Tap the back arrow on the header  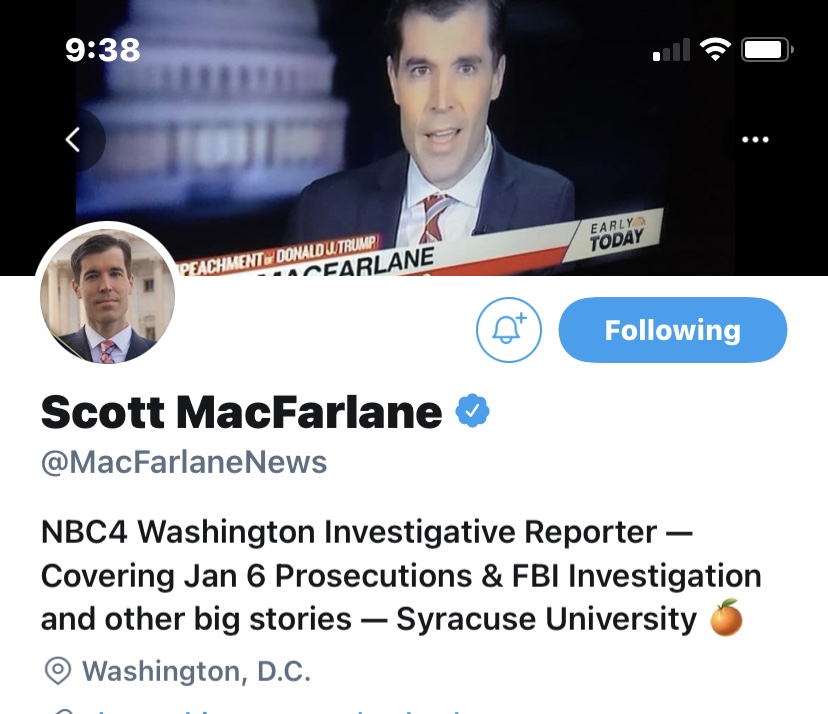72,140
